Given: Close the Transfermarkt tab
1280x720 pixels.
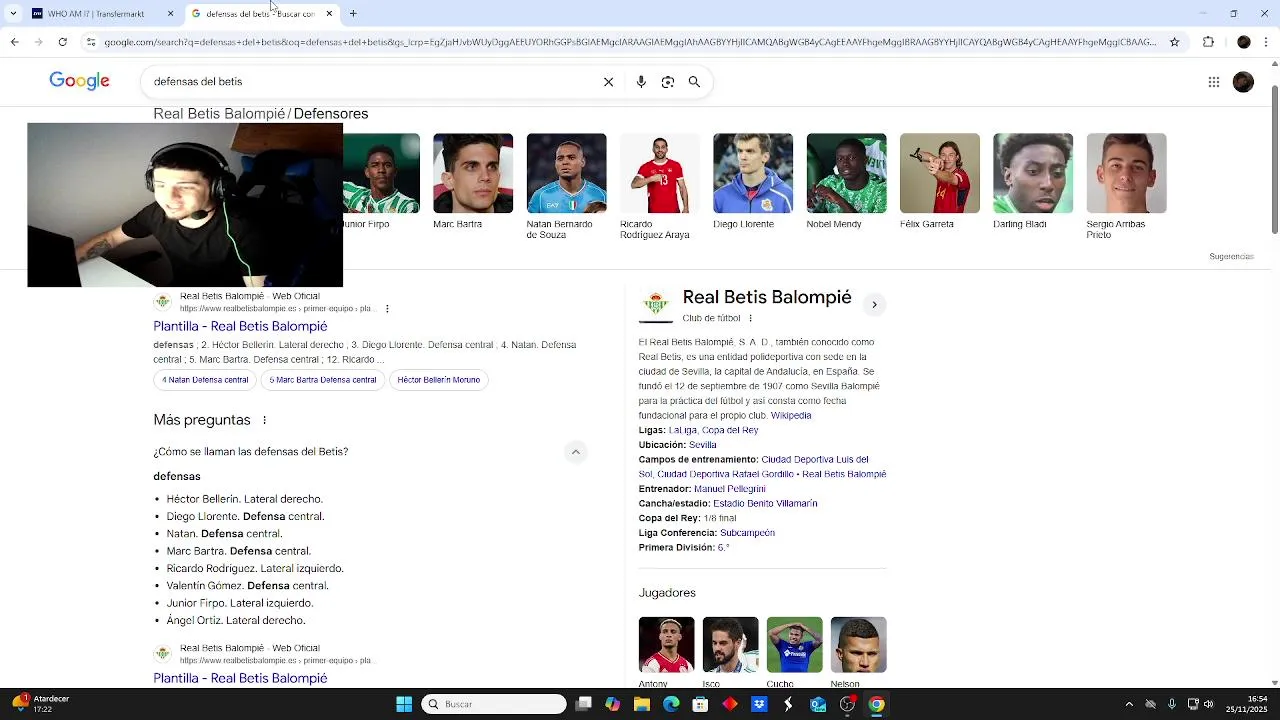Looking at the screenshot, I should 170,14.
